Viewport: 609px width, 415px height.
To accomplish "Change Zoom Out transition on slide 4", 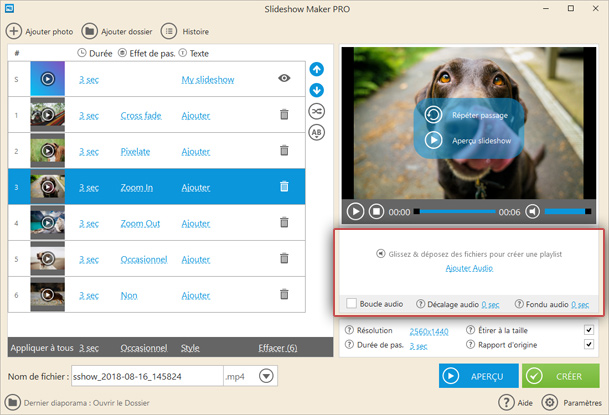I will click(x=140, y=224).
